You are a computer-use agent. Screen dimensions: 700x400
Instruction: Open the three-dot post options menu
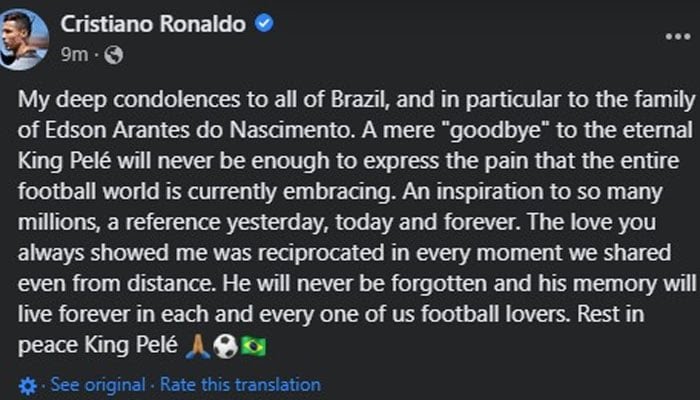point(678,37)
